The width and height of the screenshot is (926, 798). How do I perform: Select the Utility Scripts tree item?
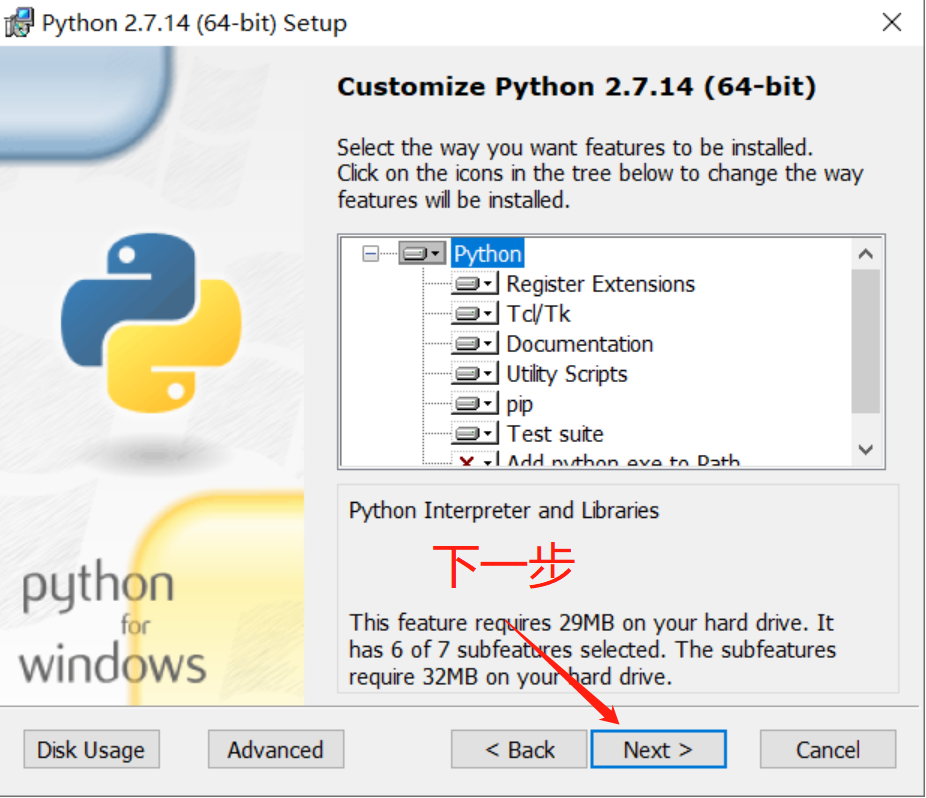(x=567, y=374)
